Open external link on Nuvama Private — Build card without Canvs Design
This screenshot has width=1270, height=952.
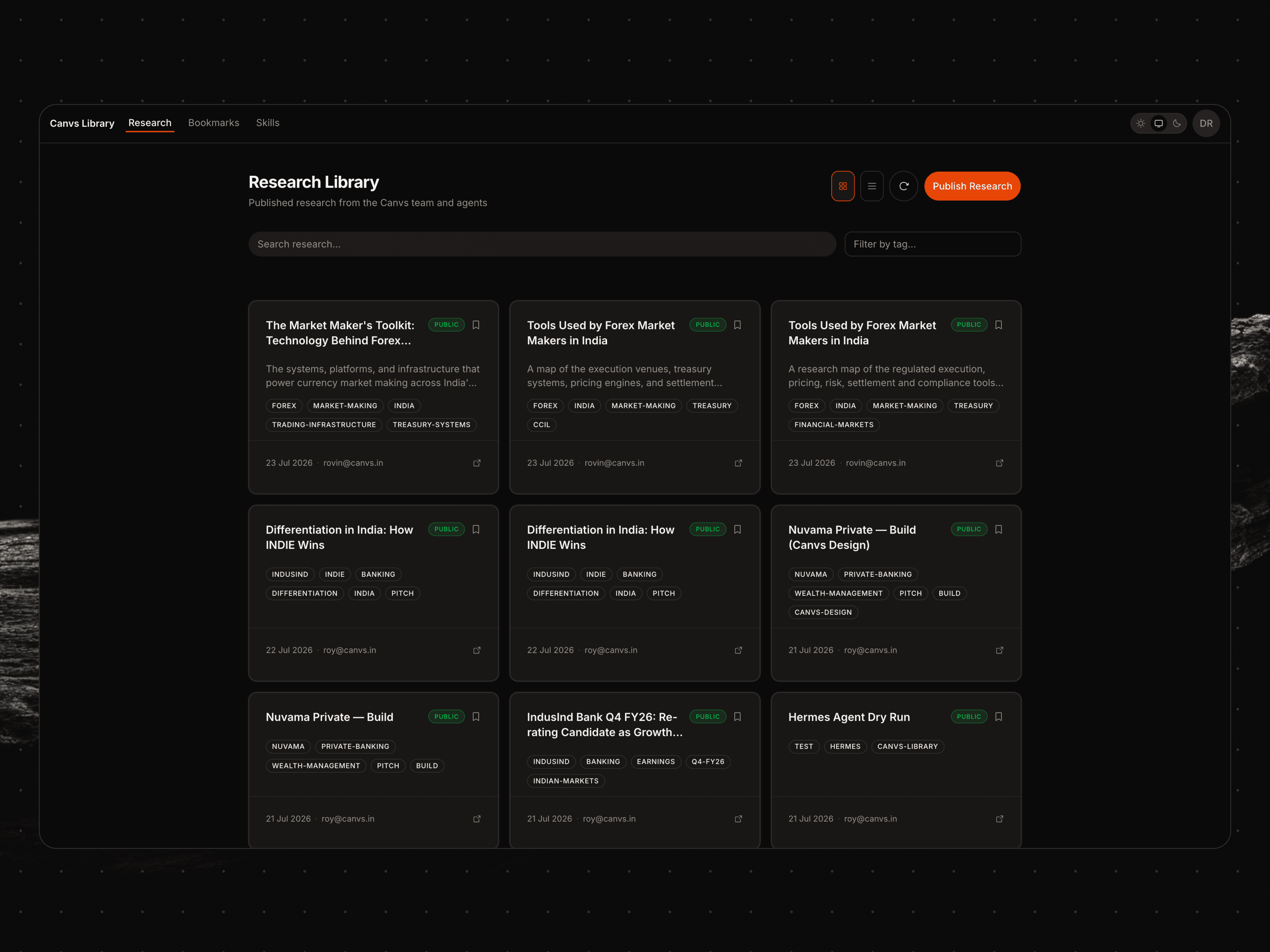coord(477,819)
